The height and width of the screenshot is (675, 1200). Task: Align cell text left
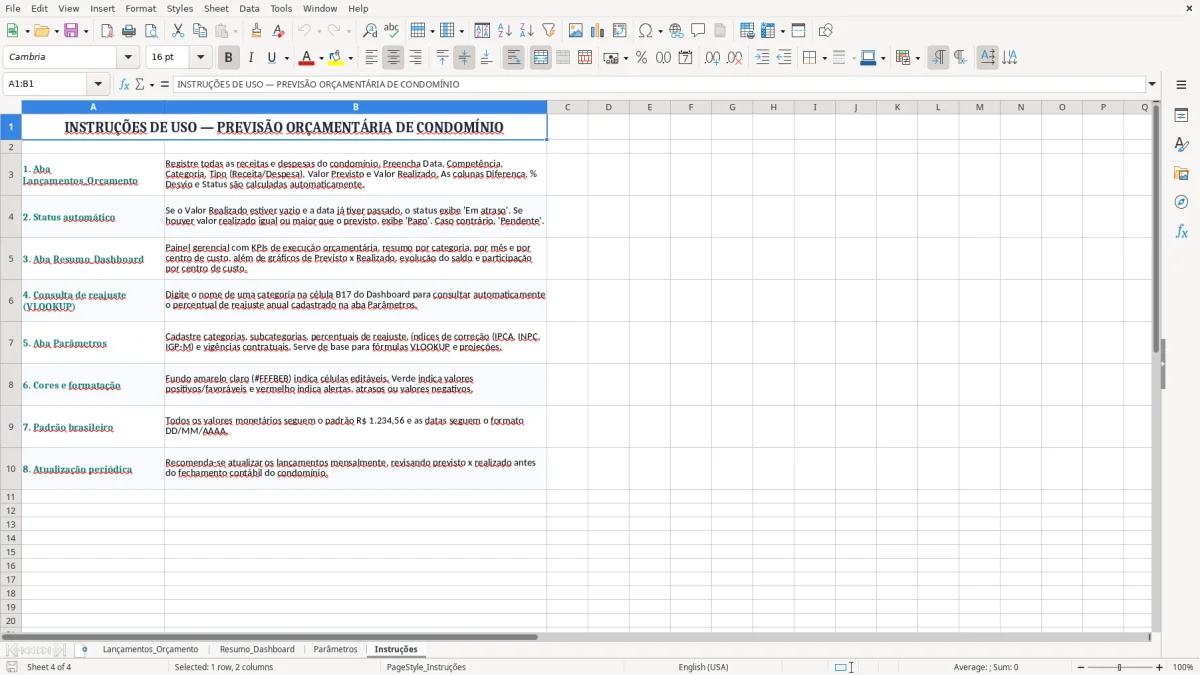point(371,58)
